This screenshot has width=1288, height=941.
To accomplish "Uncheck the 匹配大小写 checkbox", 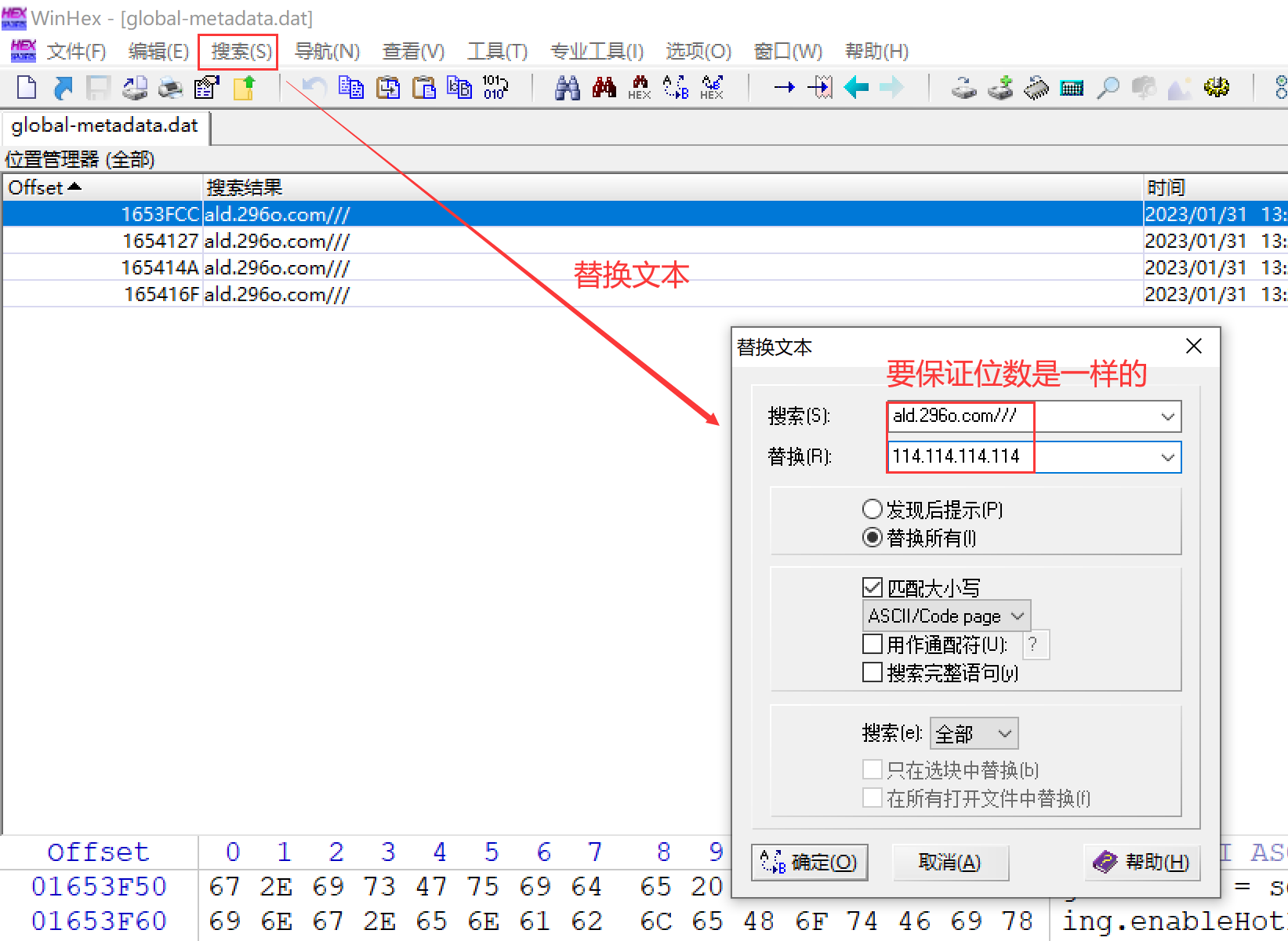I will coord(872,587).
